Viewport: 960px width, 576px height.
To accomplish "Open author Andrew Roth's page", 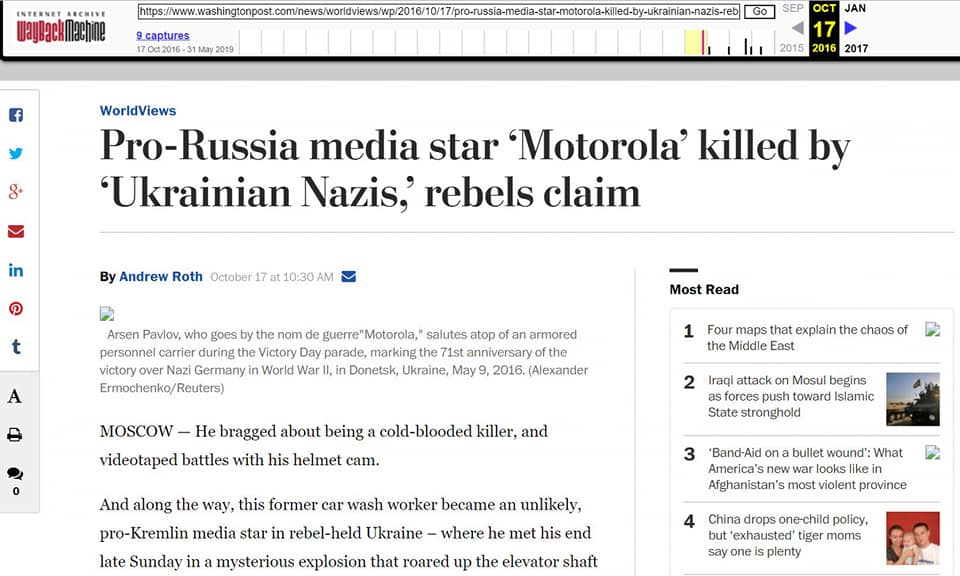I will 160,277.
